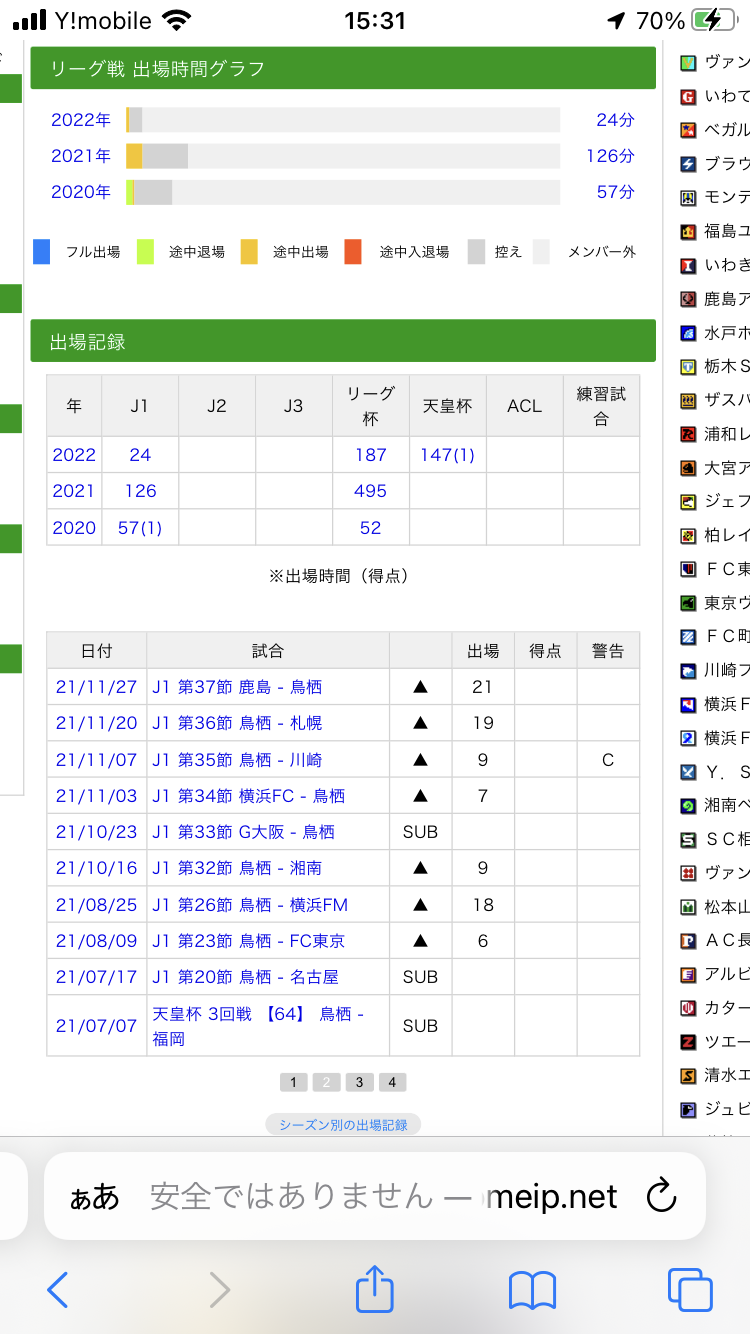Select the 浦和レ team crest icon
The image size is (750, 1334).
(688, 434)
